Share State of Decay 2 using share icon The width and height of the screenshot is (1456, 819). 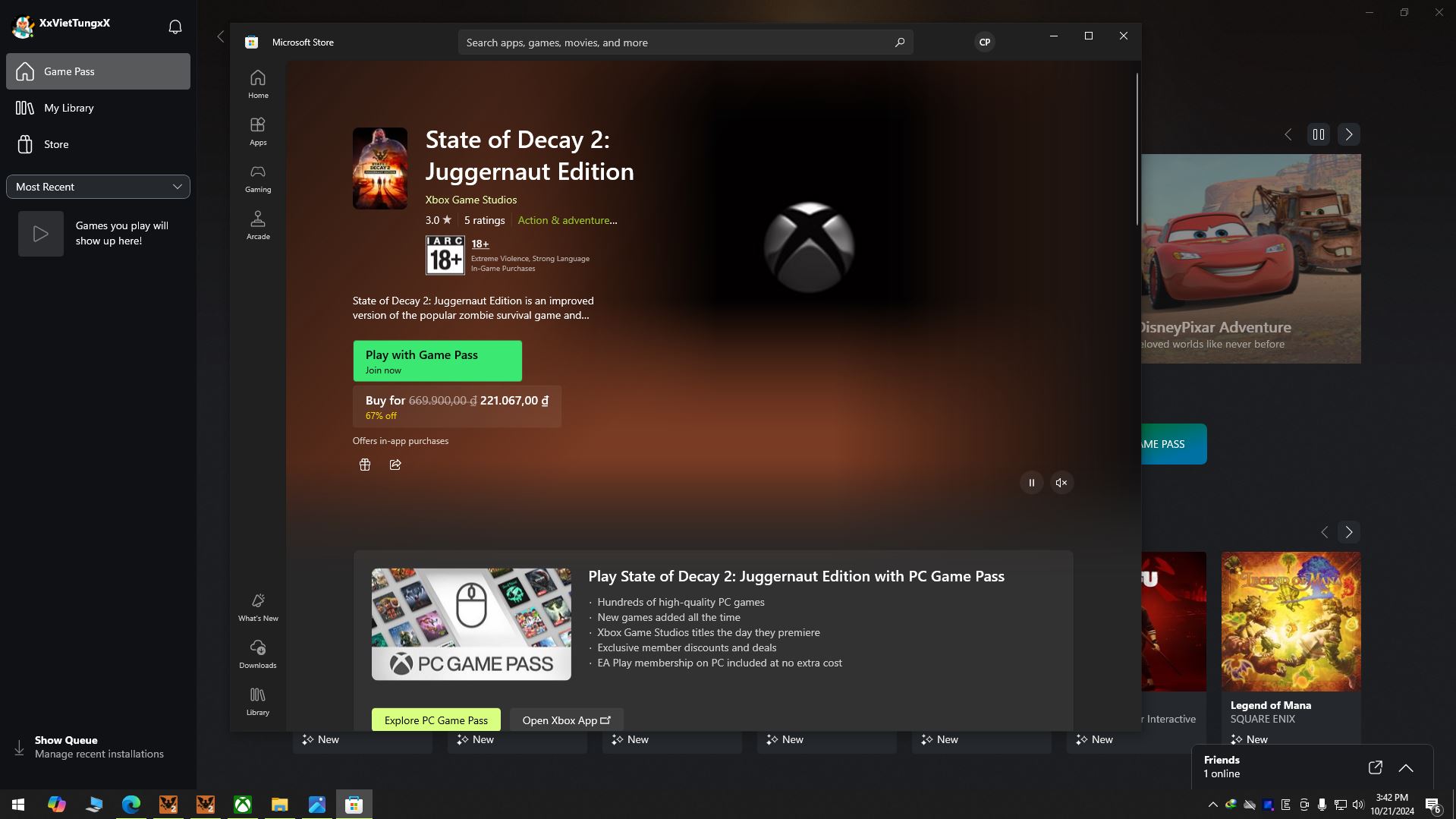[395, 464]
